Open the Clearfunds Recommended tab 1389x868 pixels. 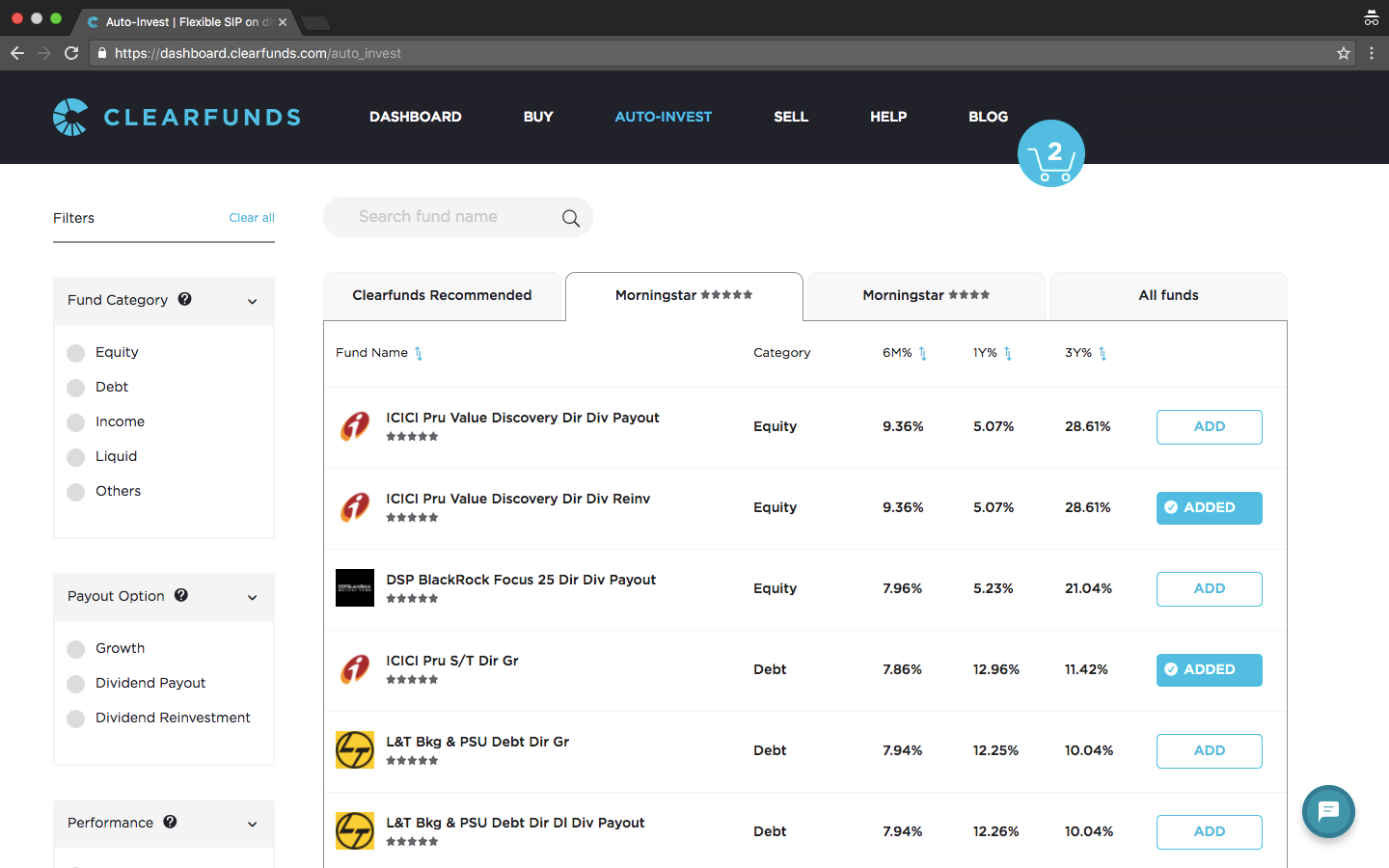click(443, 296)
